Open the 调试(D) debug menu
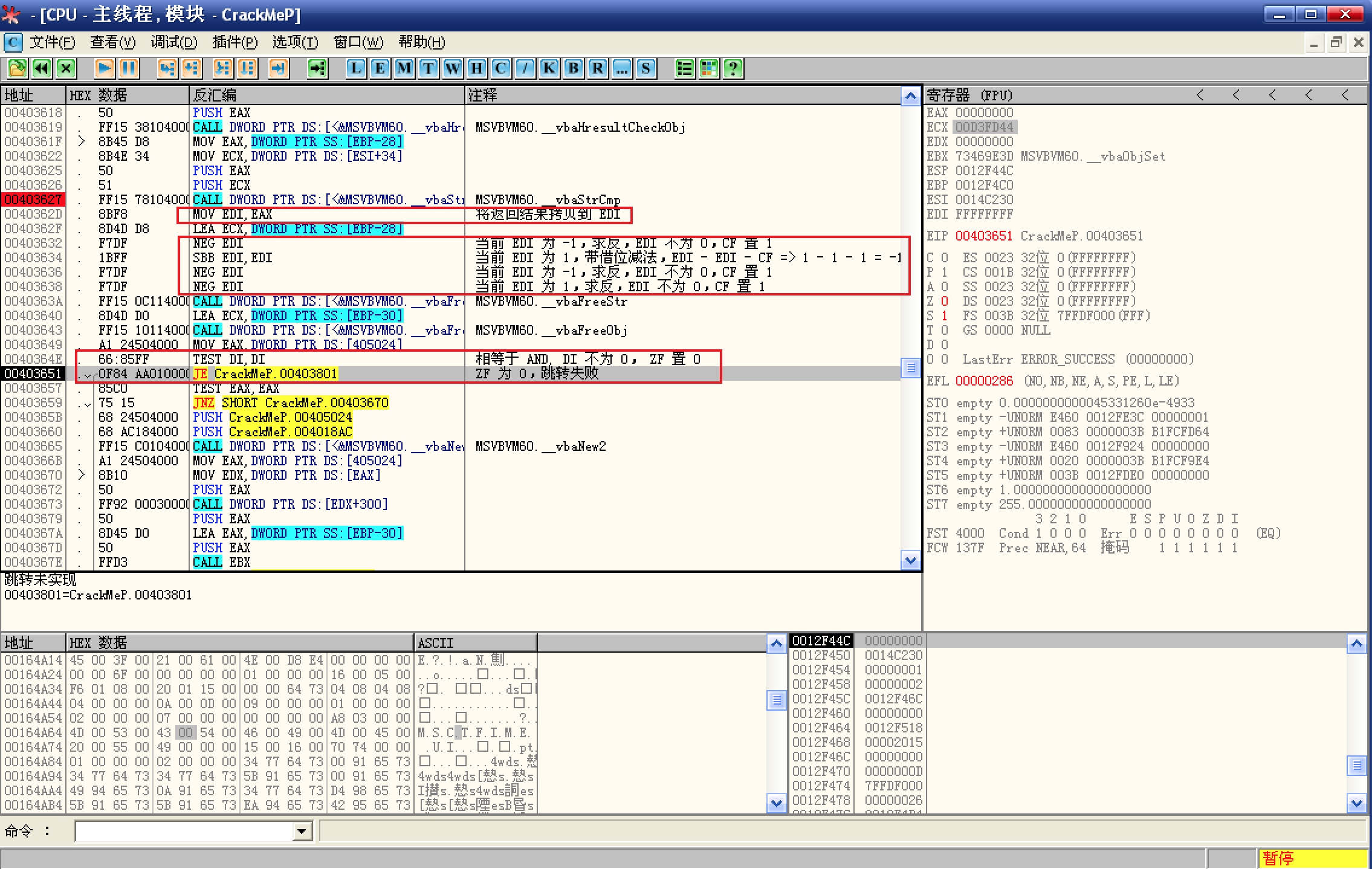This screenshot has width=1372, height=869. [x=173, y=42]
